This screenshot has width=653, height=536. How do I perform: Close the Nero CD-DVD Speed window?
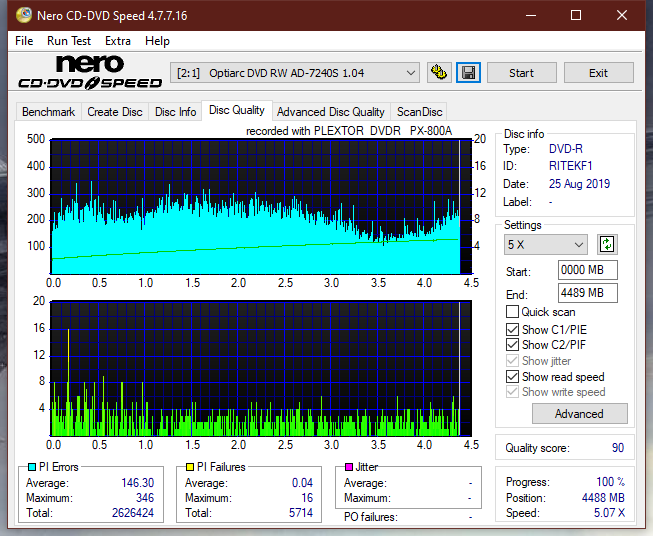point(622,15)
